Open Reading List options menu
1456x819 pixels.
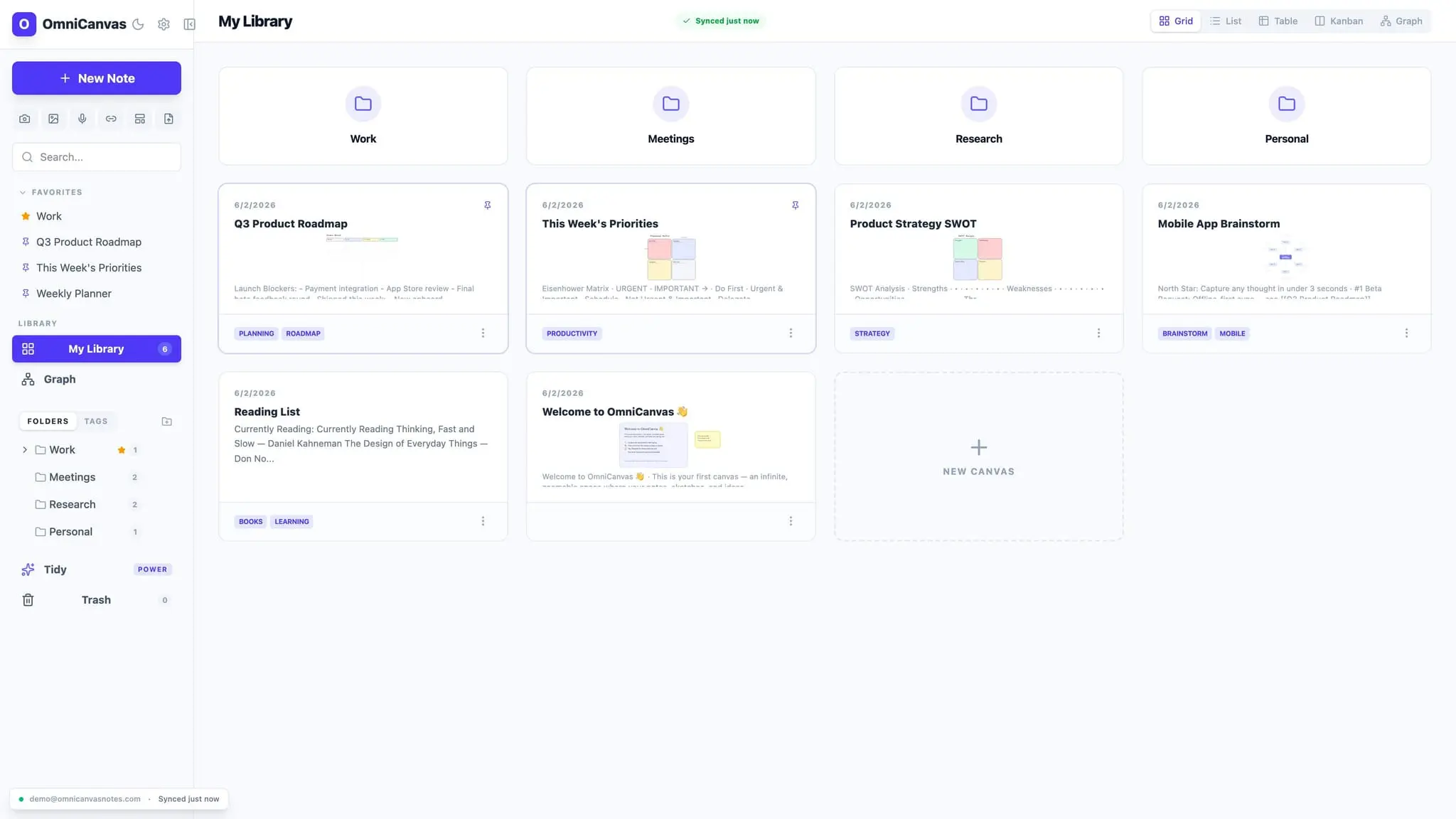(x=483, y=522)
